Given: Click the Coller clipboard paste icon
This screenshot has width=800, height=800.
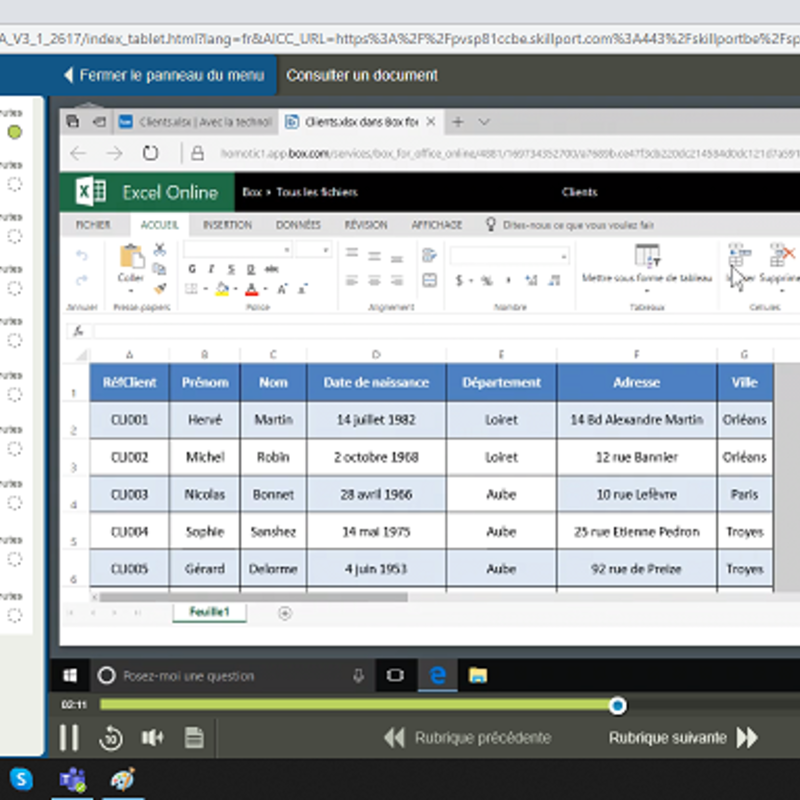Looking at the screenshot, I should point(131,257).
